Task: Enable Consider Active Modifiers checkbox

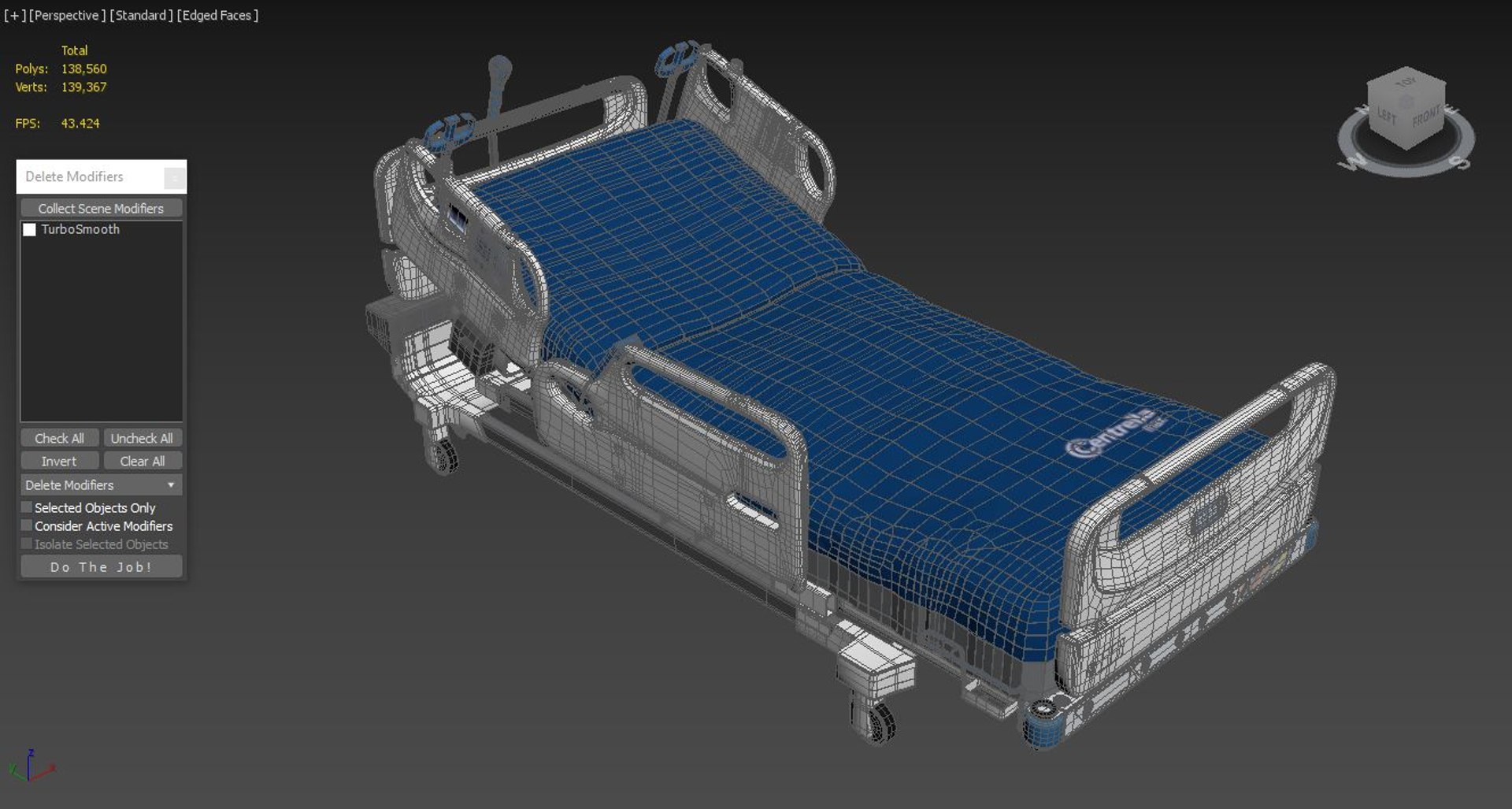Action: pos(27,525)
